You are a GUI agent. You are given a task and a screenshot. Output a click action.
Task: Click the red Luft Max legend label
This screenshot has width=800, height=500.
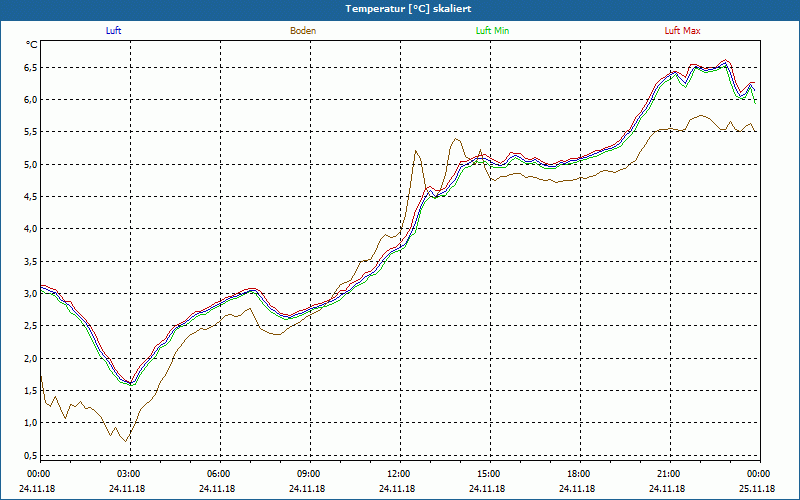coord(682,31)
